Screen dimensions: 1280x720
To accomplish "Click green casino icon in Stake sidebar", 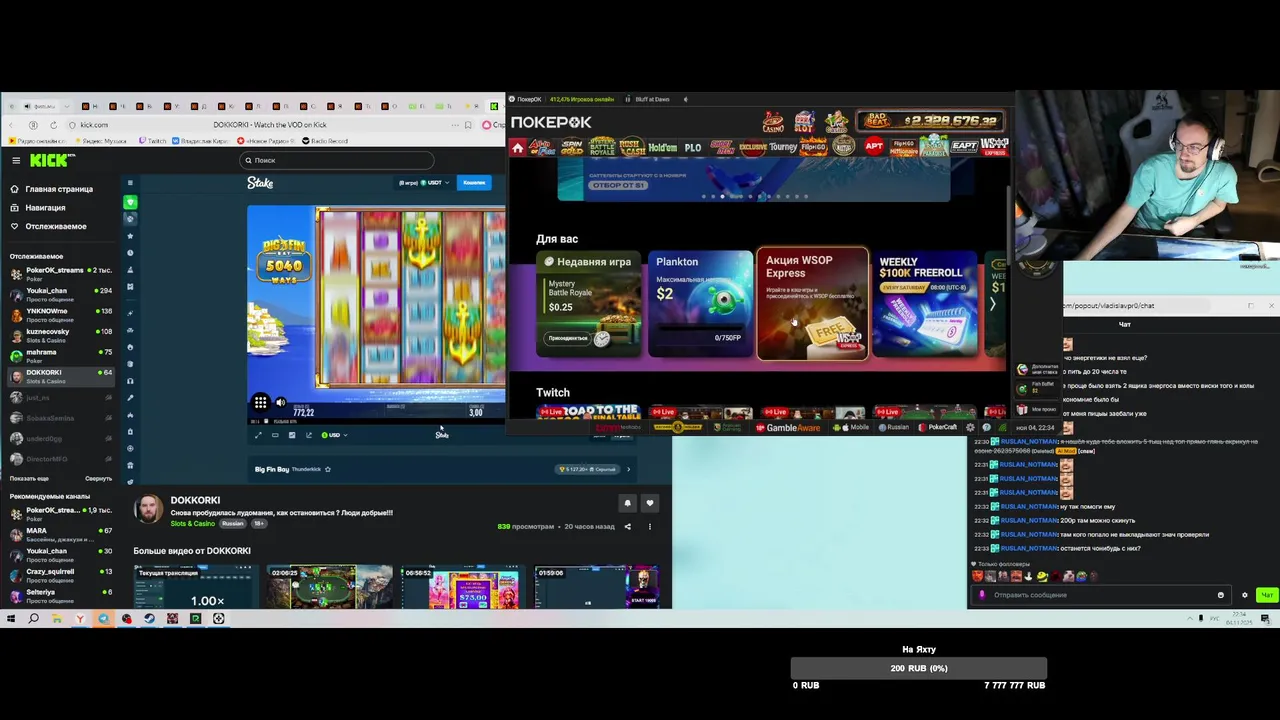I will pos(130,202).
